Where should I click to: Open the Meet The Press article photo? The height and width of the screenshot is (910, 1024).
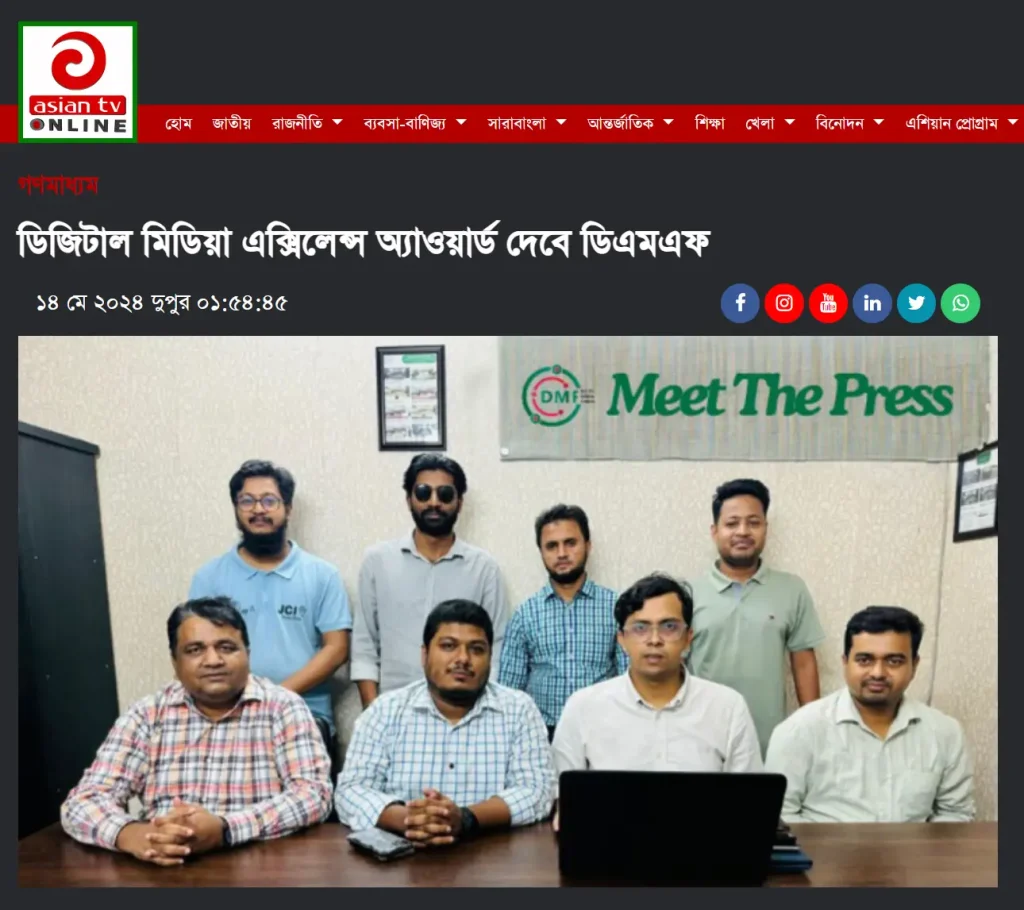click(507, 611)
